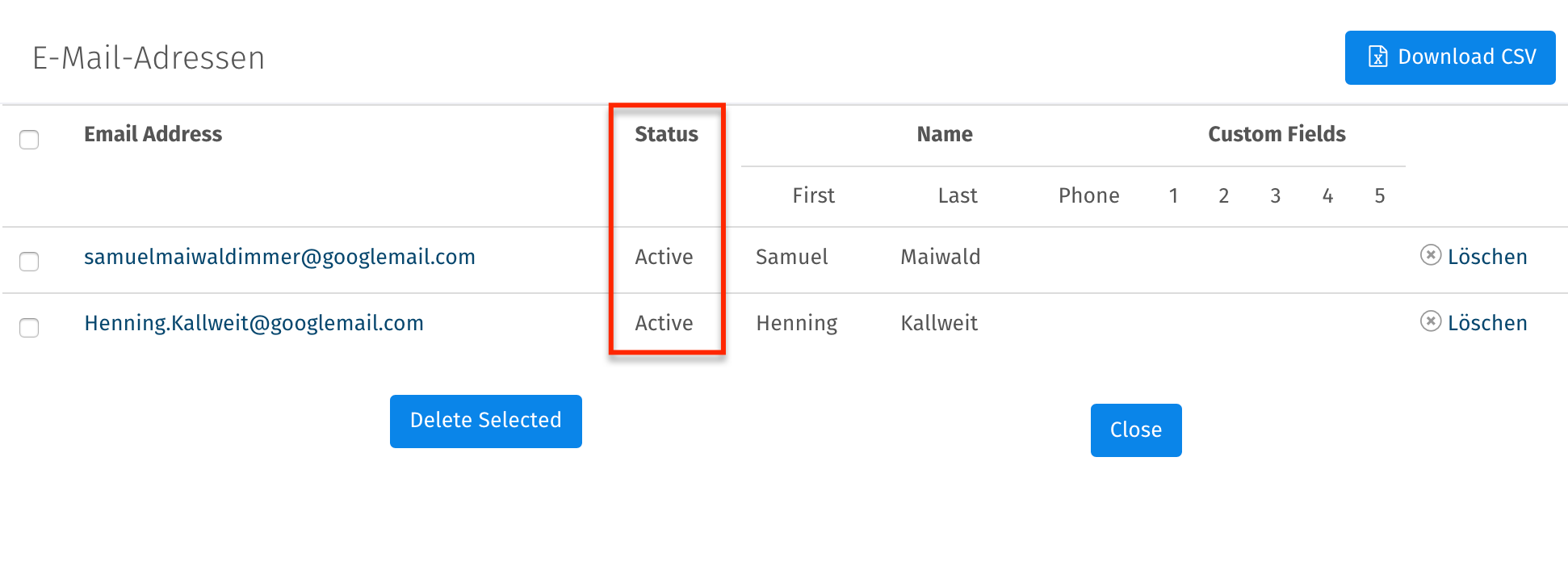
Task: Click the Delete Selected button
Action: pos(485,421)
